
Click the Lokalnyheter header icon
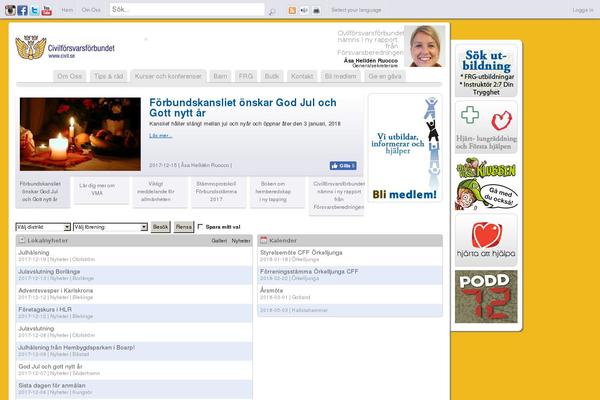[x=22, y=240]
